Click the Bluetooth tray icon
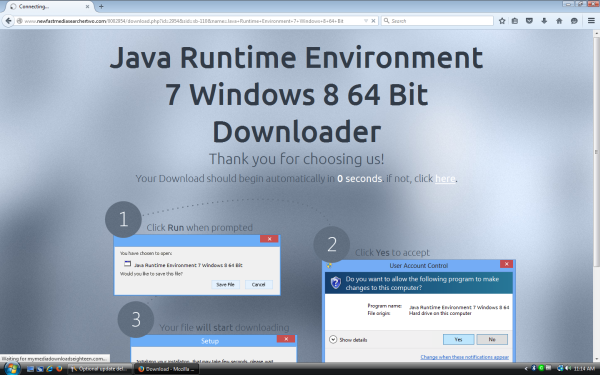600x375 pixels. (534, 368)
